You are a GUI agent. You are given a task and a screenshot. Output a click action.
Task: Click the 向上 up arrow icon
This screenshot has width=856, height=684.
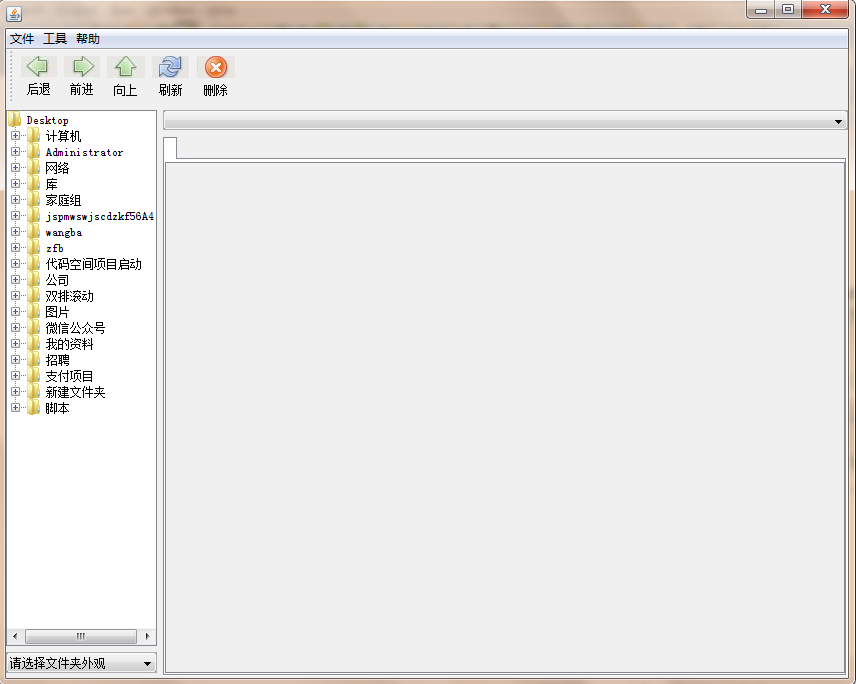(x=126, y=67)
